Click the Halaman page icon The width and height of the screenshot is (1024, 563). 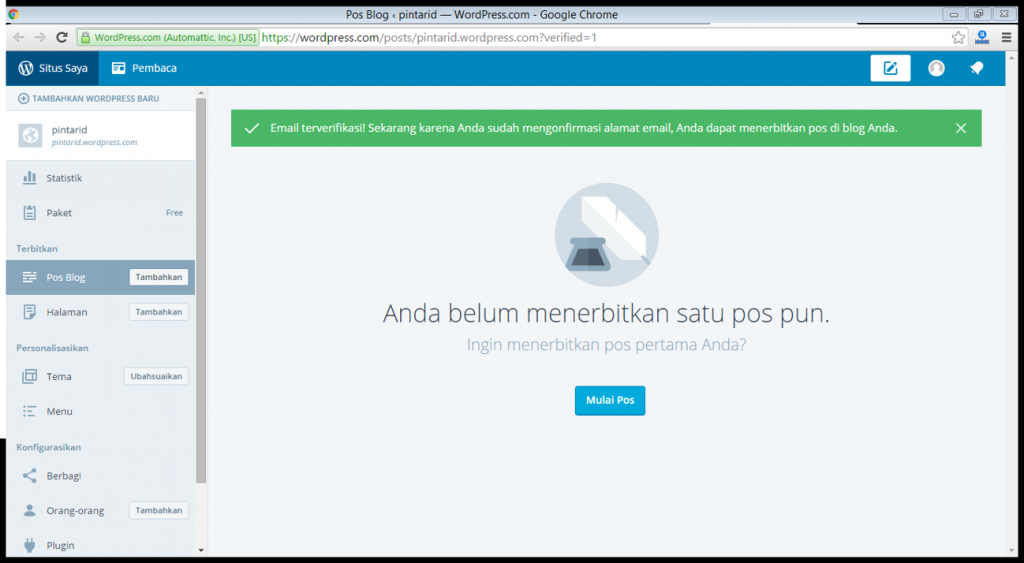(x=29, y=312)
